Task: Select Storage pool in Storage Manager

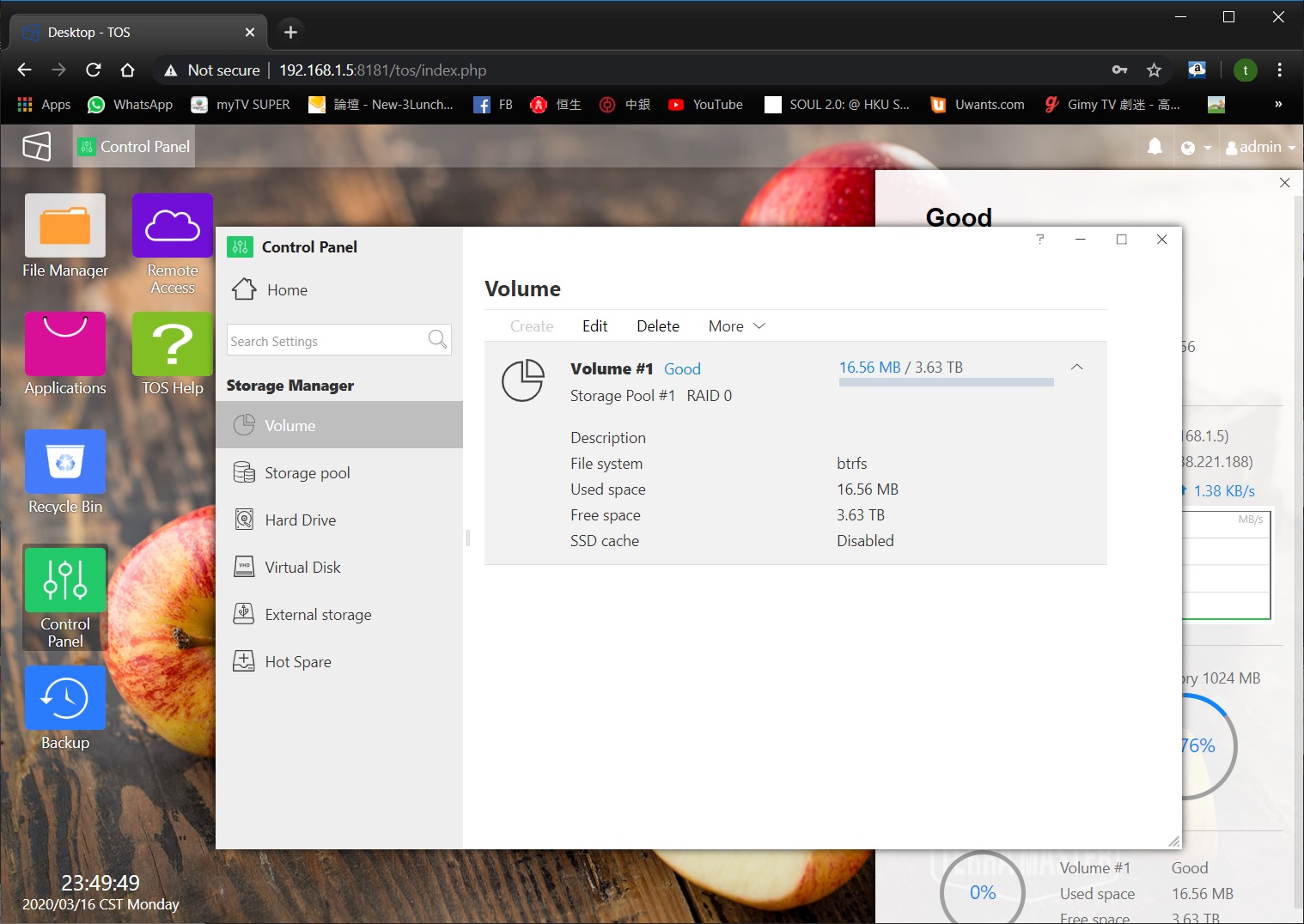Action: (x=307, y=473)
